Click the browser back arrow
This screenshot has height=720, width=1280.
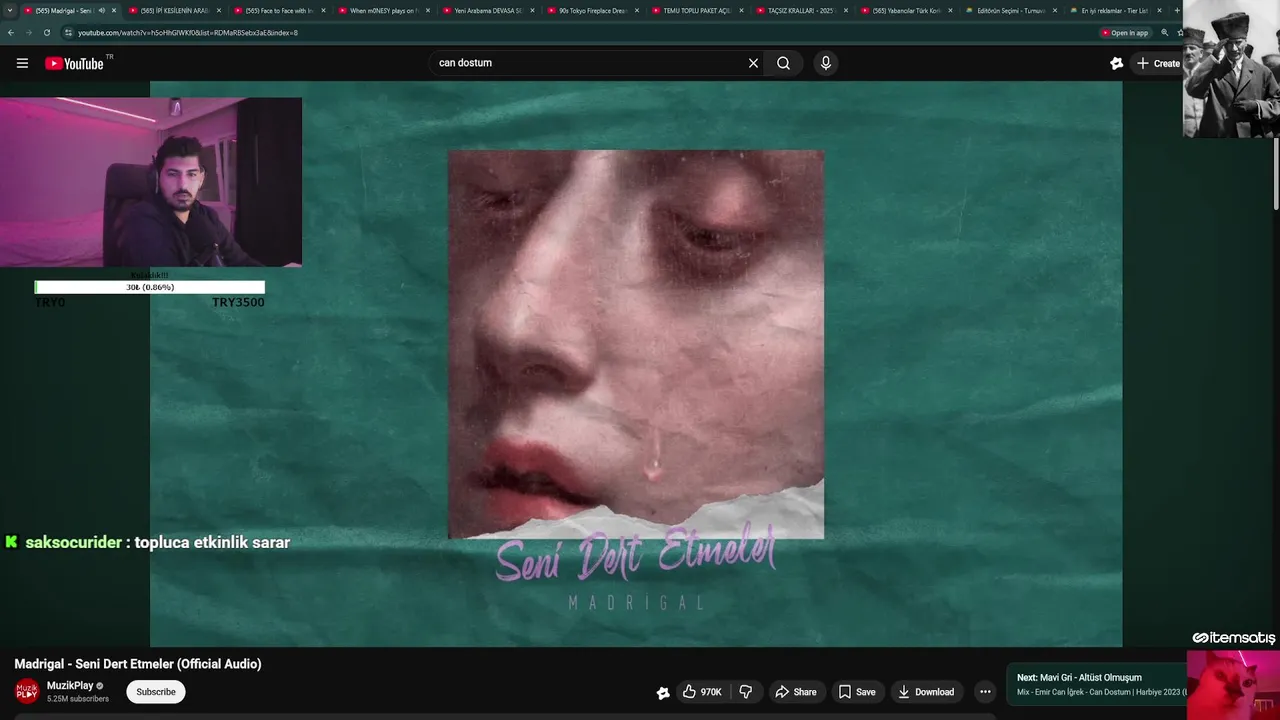tap(10, 32)
